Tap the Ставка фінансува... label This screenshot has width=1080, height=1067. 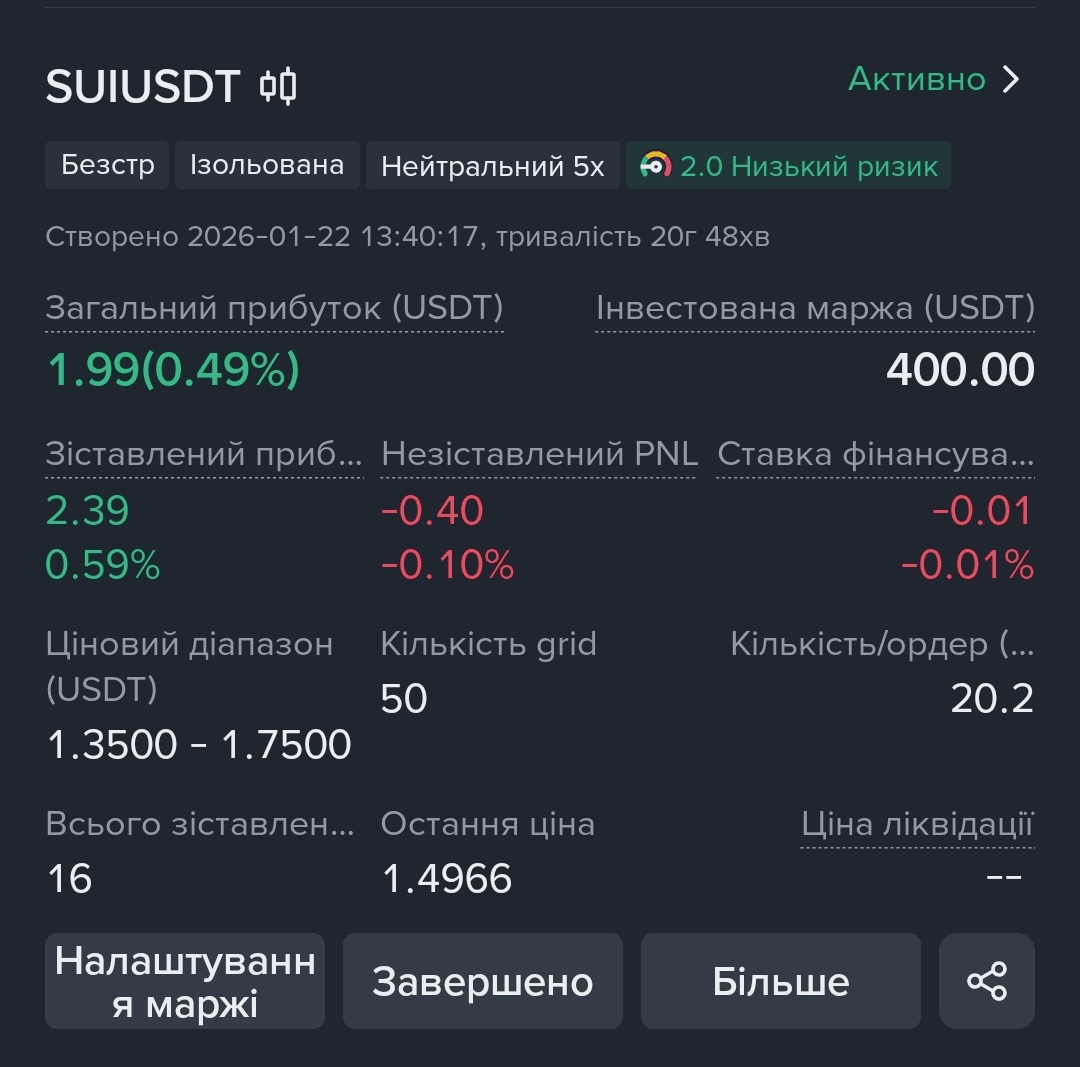tap(875, 454)
